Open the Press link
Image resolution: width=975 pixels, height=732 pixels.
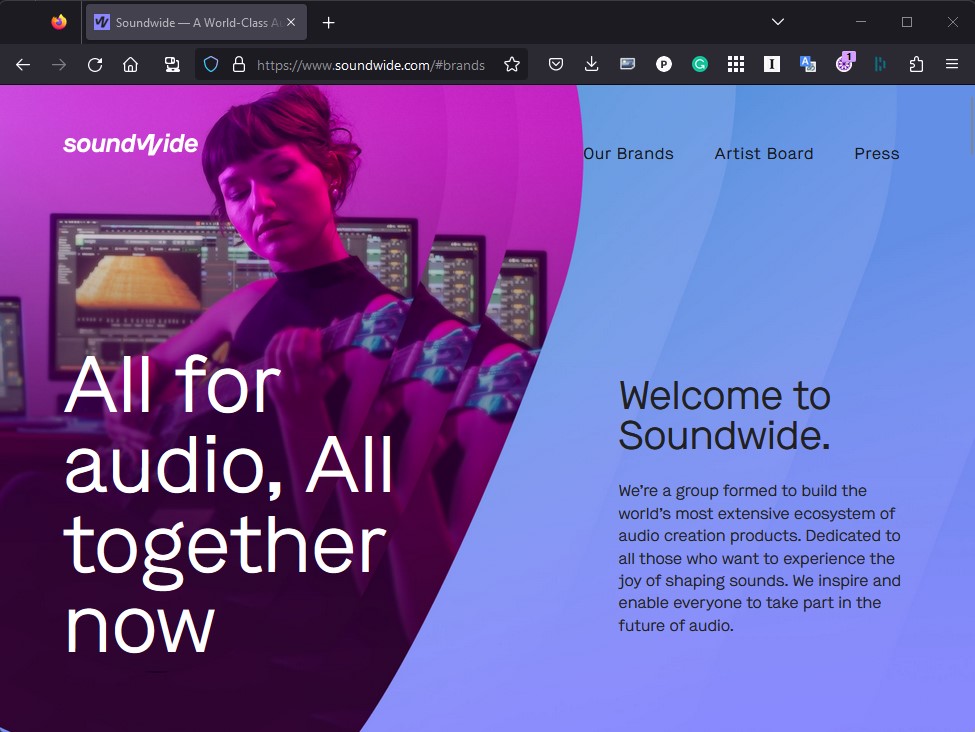pos(876,154)
